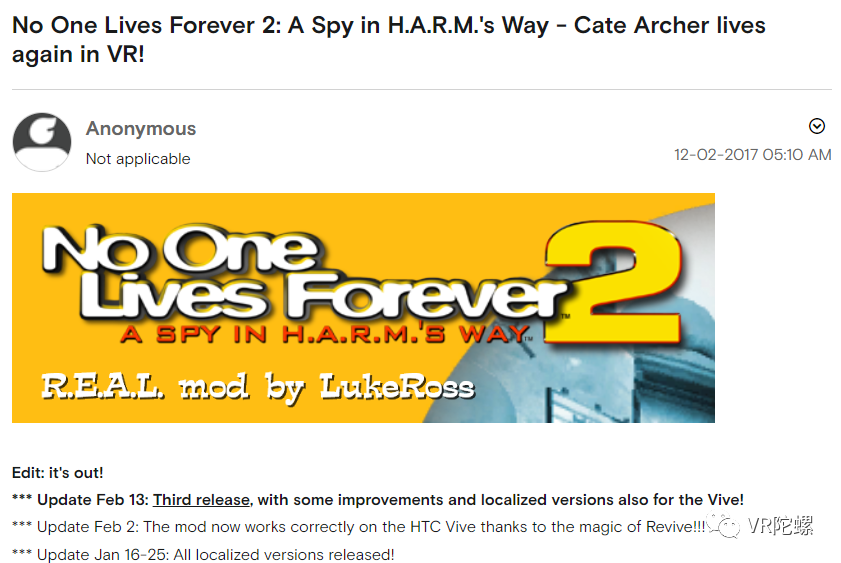
Task: Click the No One Lives Forever 2 post title
Action: (x=388, y=40)
